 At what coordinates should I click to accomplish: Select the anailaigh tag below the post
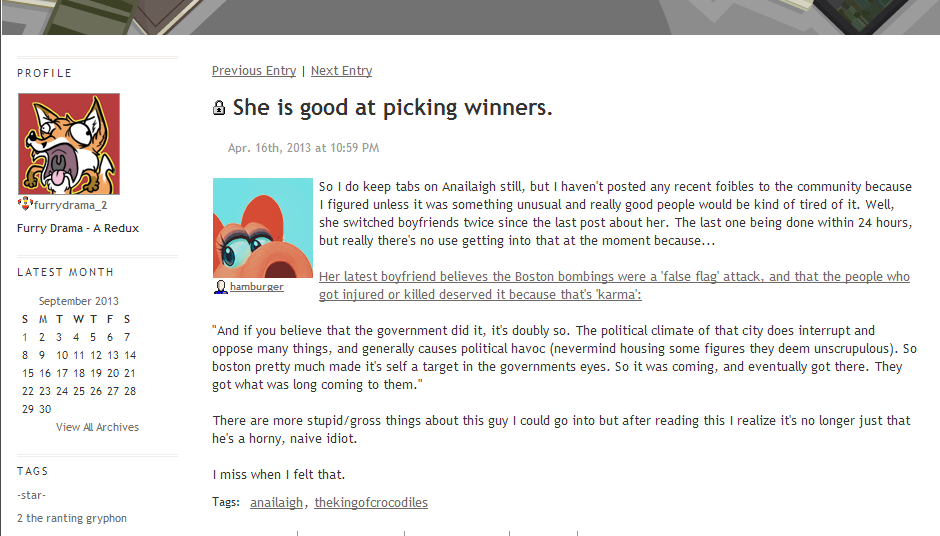click(x=276, y=503)
